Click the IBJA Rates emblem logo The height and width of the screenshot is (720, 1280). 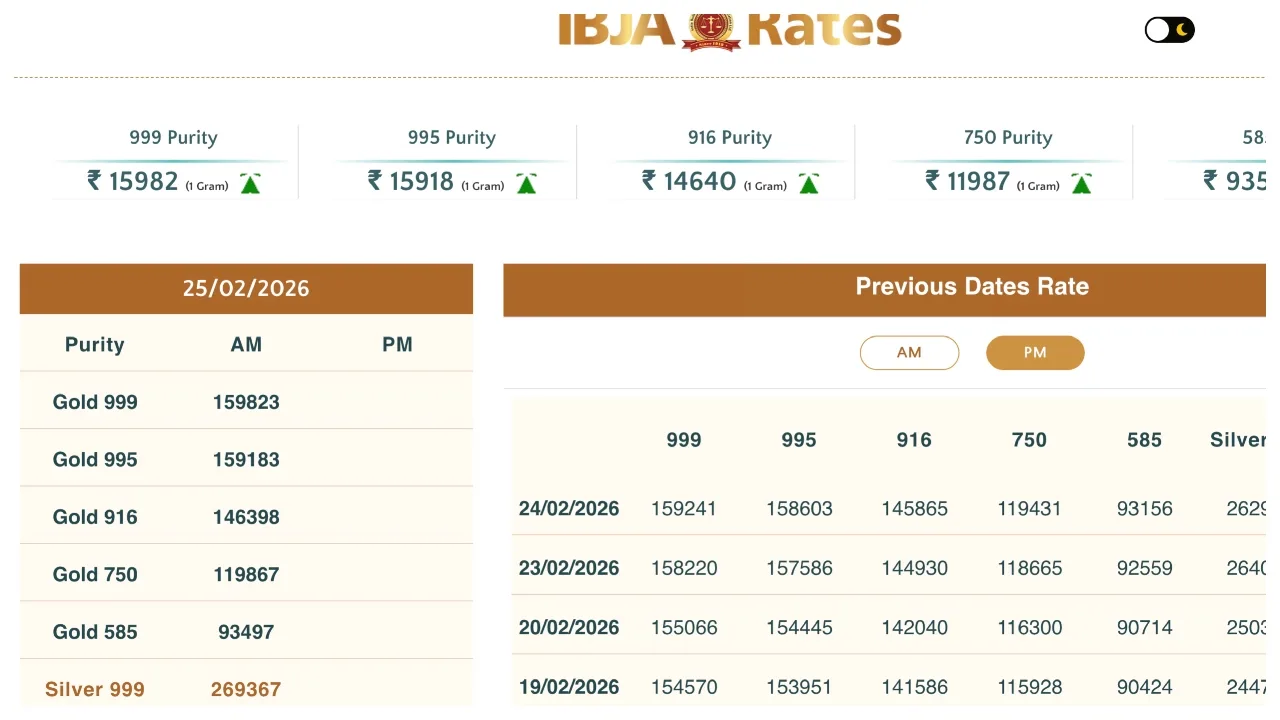tap(711, 30)
